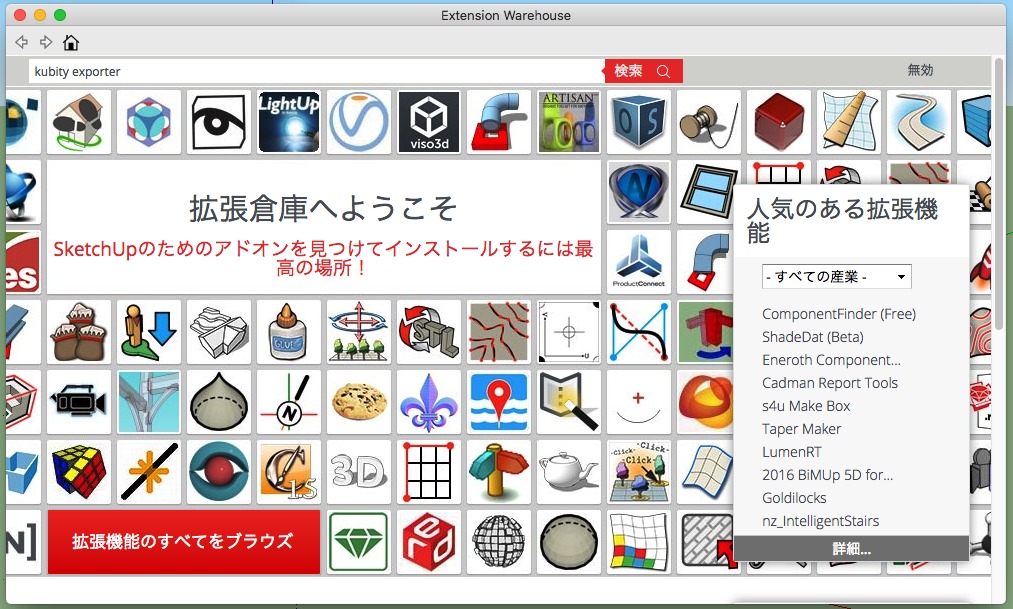The image size is (1013, 609).
Task: Open the blue window frame icon
Action: coord(709,192)
